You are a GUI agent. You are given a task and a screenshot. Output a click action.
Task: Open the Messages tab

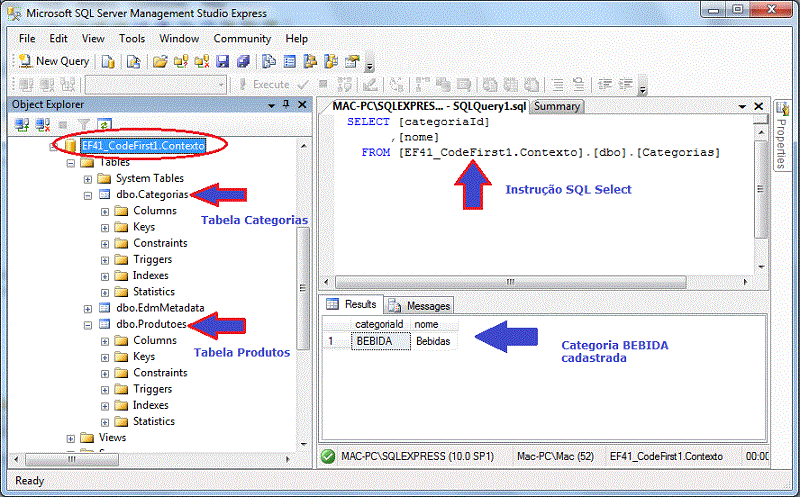[x=419, y=306]
